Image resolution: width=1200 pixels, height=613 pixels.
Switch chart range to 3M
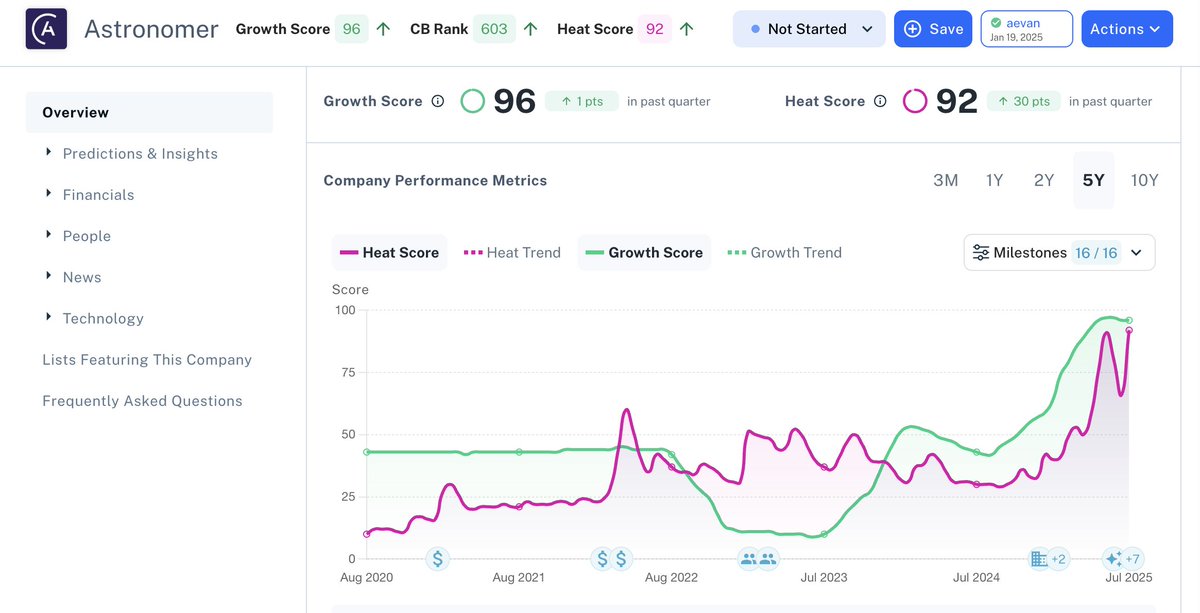pos(945,181)
